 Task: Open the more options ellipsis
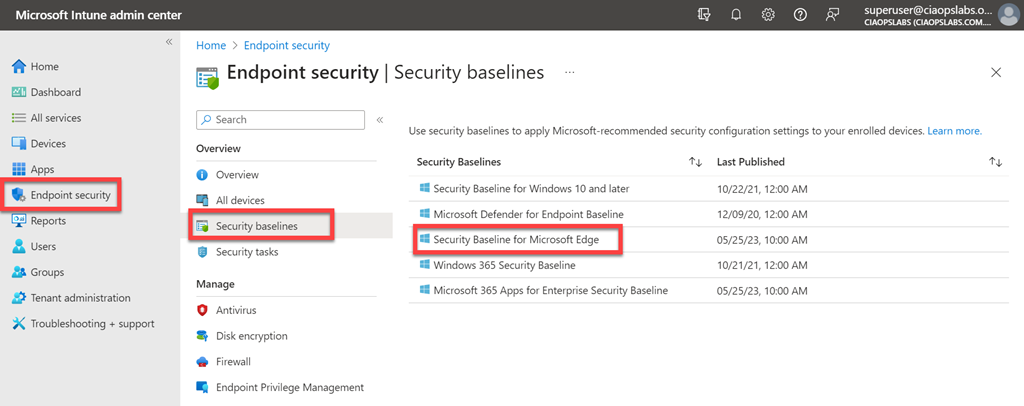click(570, 73)
